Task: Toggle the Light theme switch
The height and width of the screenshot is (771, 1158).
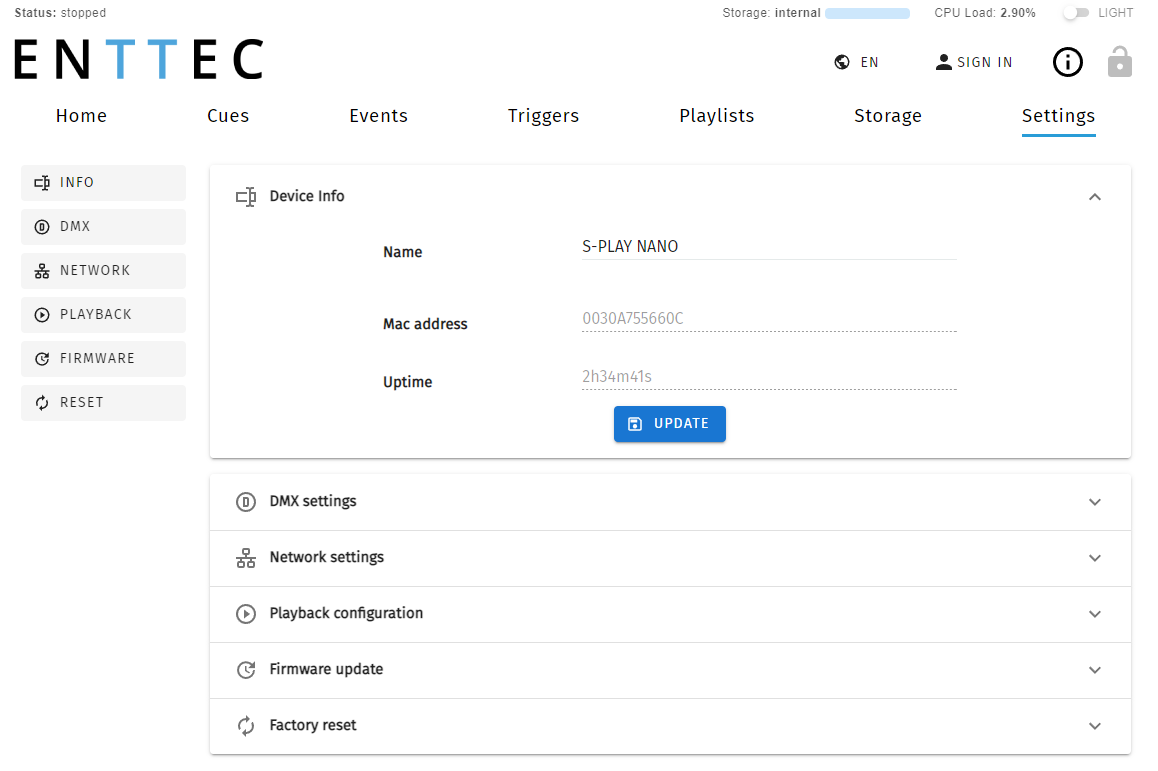Action: [x=1075, y=13]
